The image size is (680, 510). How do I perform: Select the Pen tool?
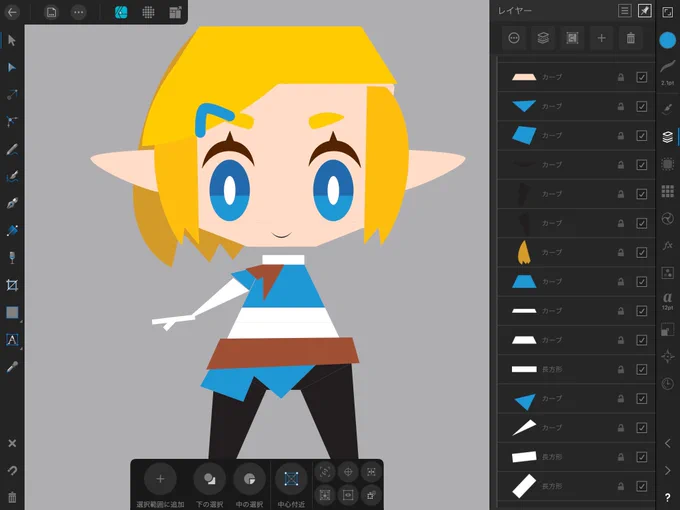tap(12, 203)
